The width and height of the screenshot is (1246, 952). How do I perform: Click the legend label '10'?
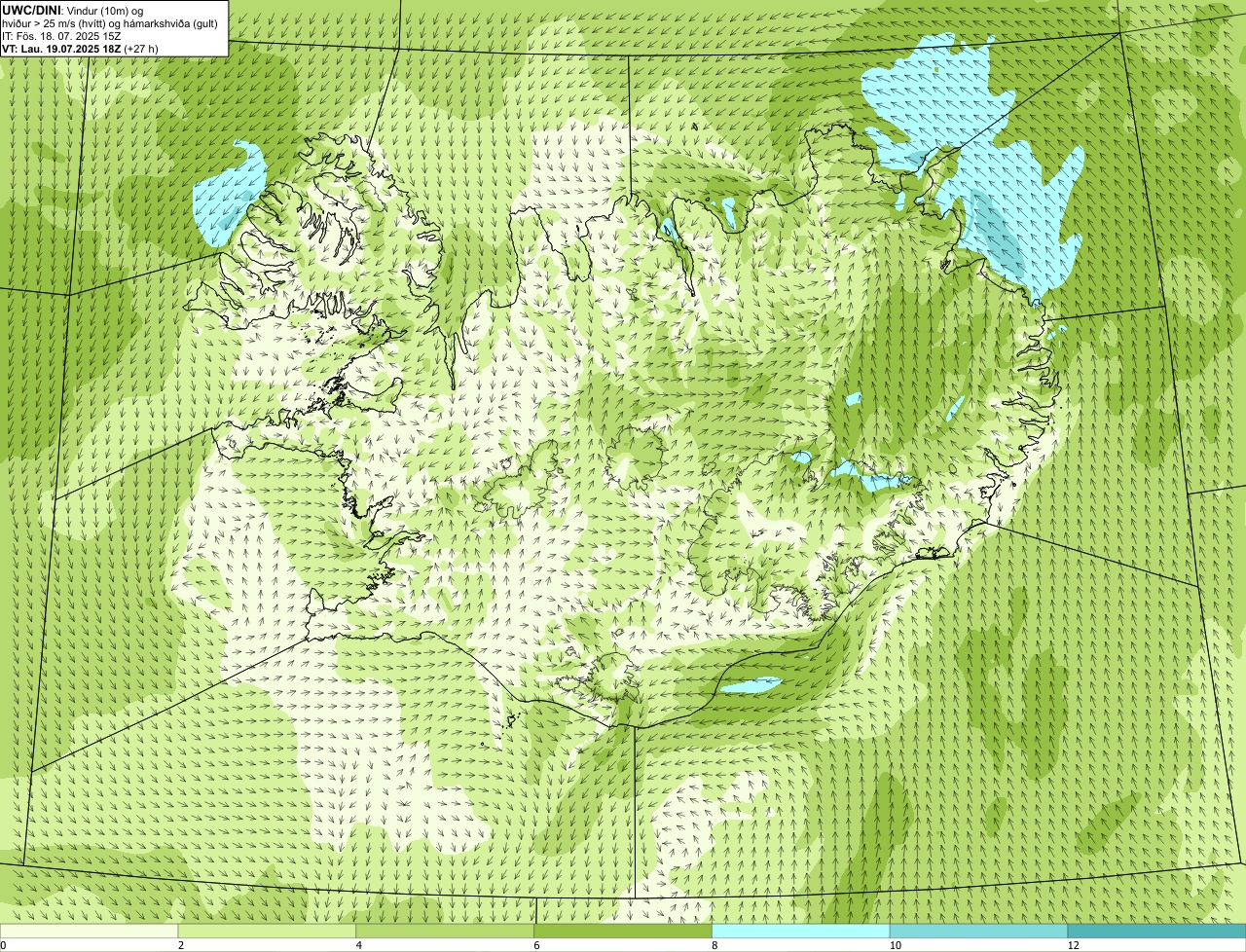pyautogui.click(x=895, y=945)
